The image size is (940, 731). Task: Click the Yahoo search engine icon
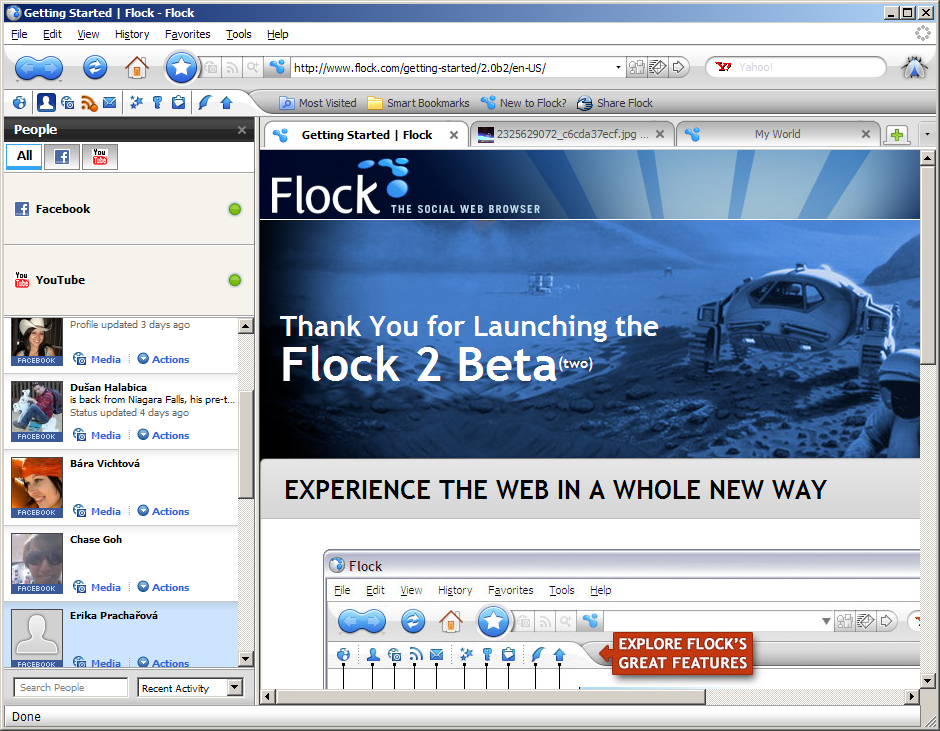(724, 67)
